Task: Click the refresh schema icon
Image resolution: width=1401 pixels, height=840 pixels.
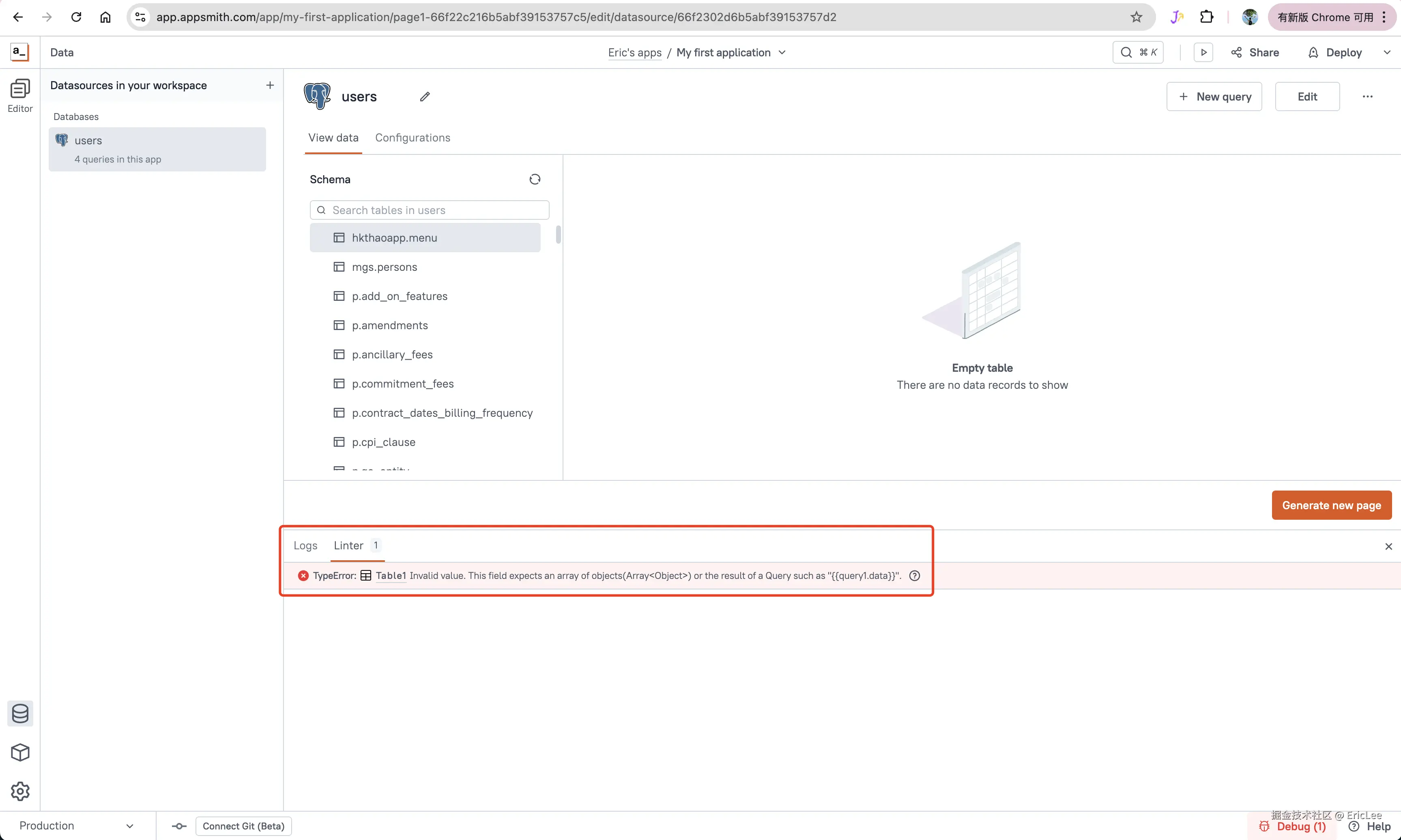Action: pos(535,180)
